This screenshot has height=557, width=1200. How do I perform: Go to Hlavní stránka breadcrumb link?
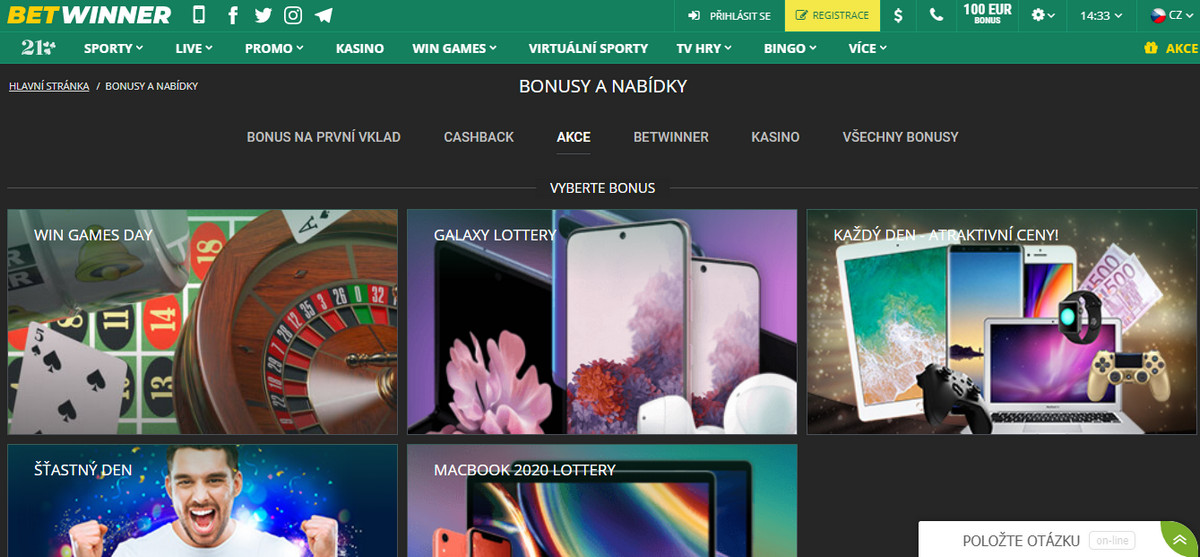[49, 86]
